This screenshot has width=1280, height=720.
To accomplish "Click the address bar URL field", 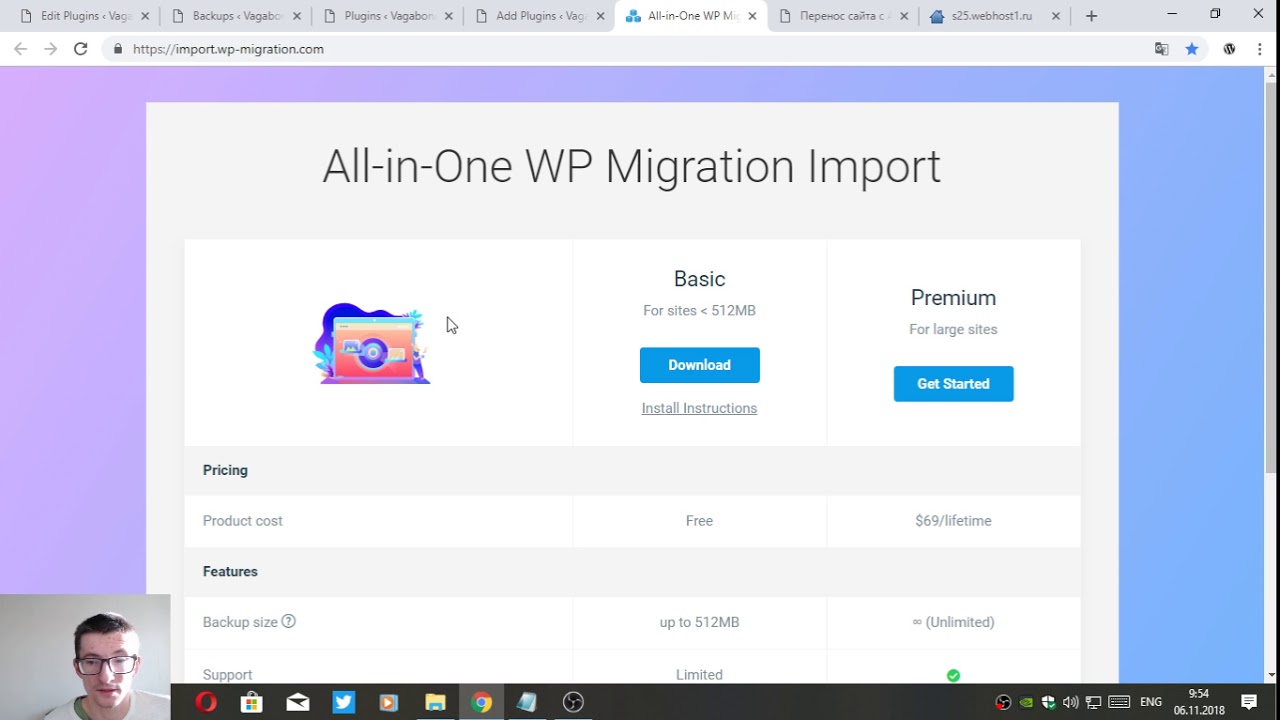I will [x=640, y=49].
